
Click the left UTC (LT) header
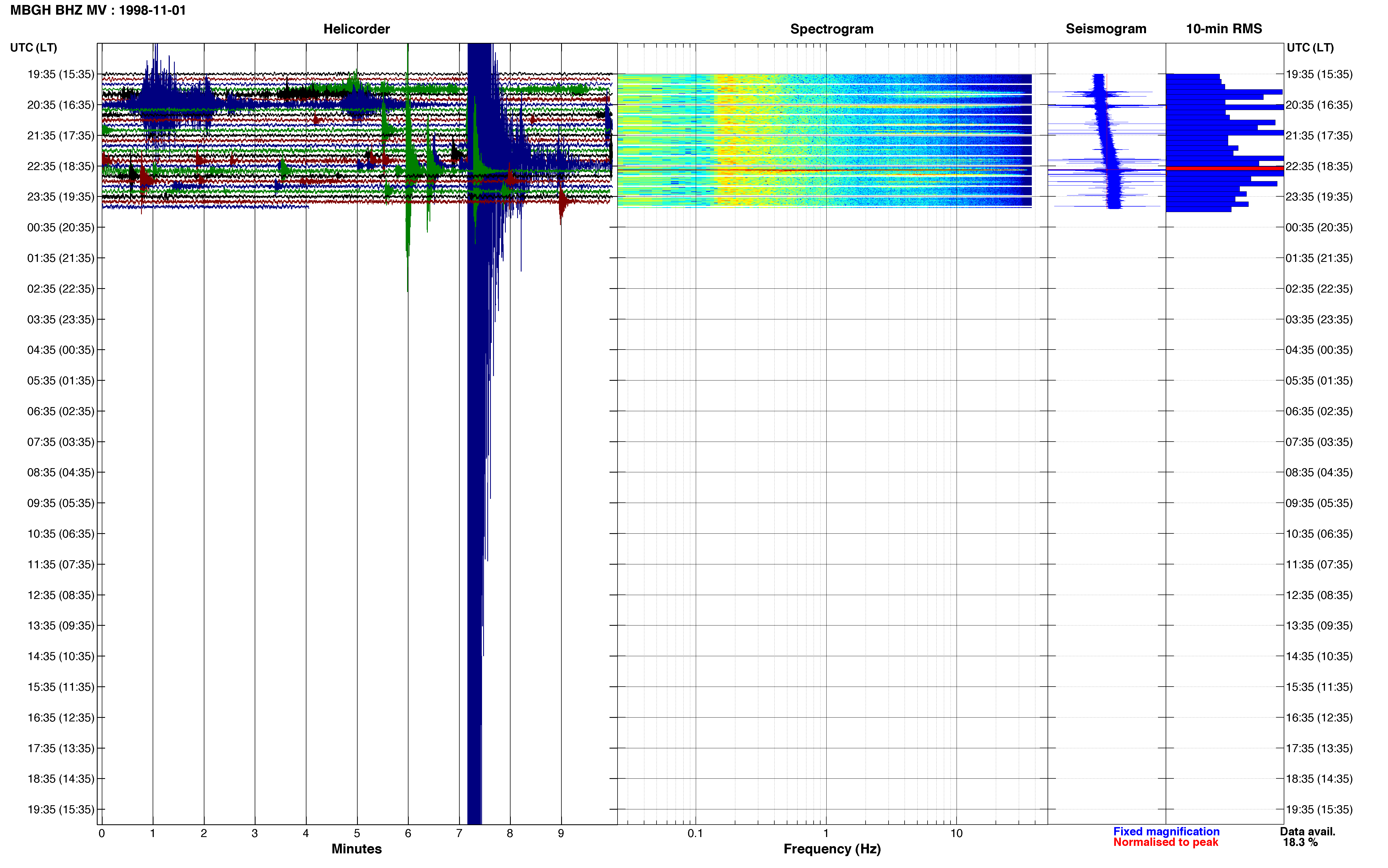pos(34,48)
